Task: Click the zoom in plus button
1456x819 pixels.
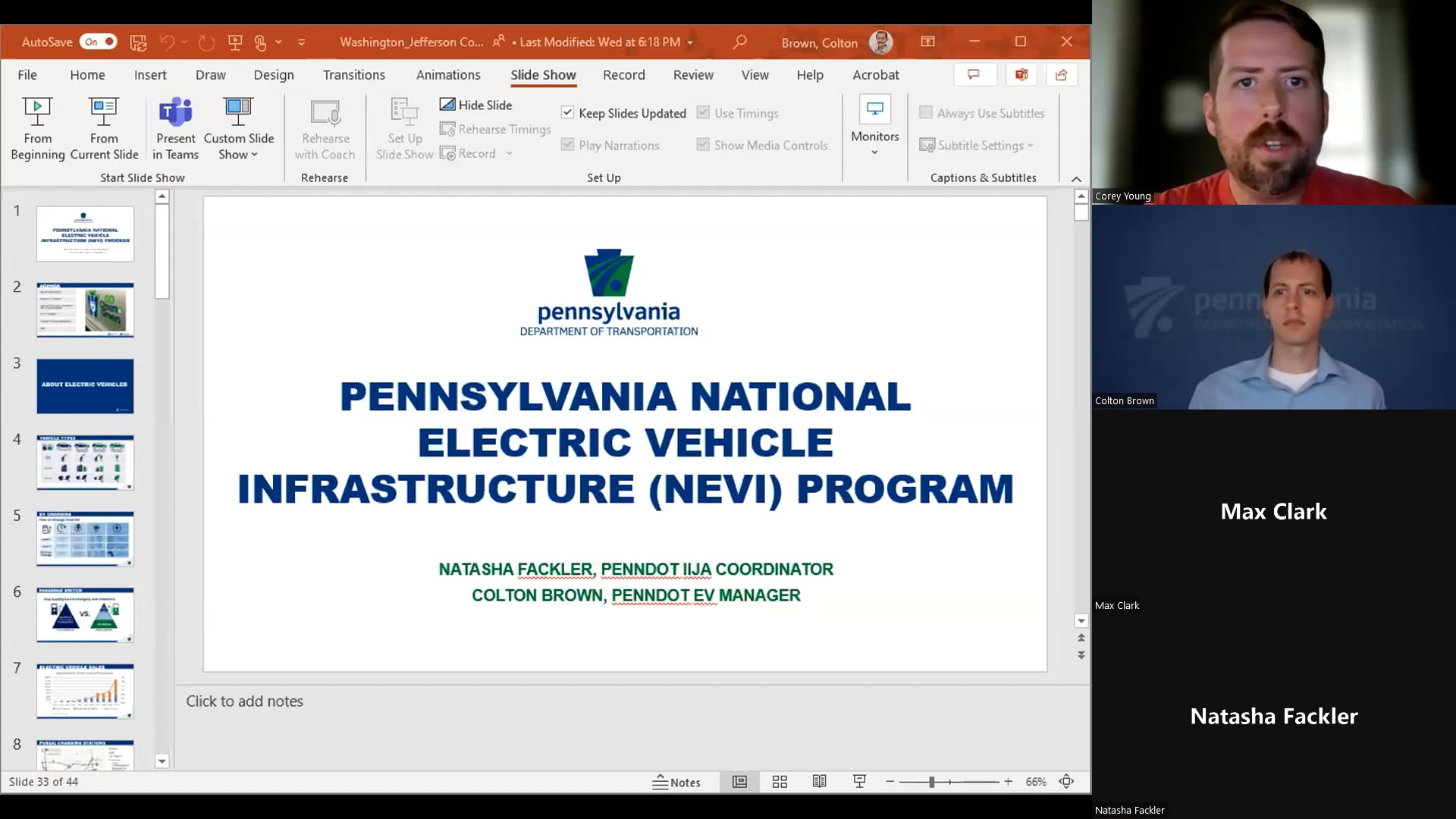Action: [x=1008, y=782]
